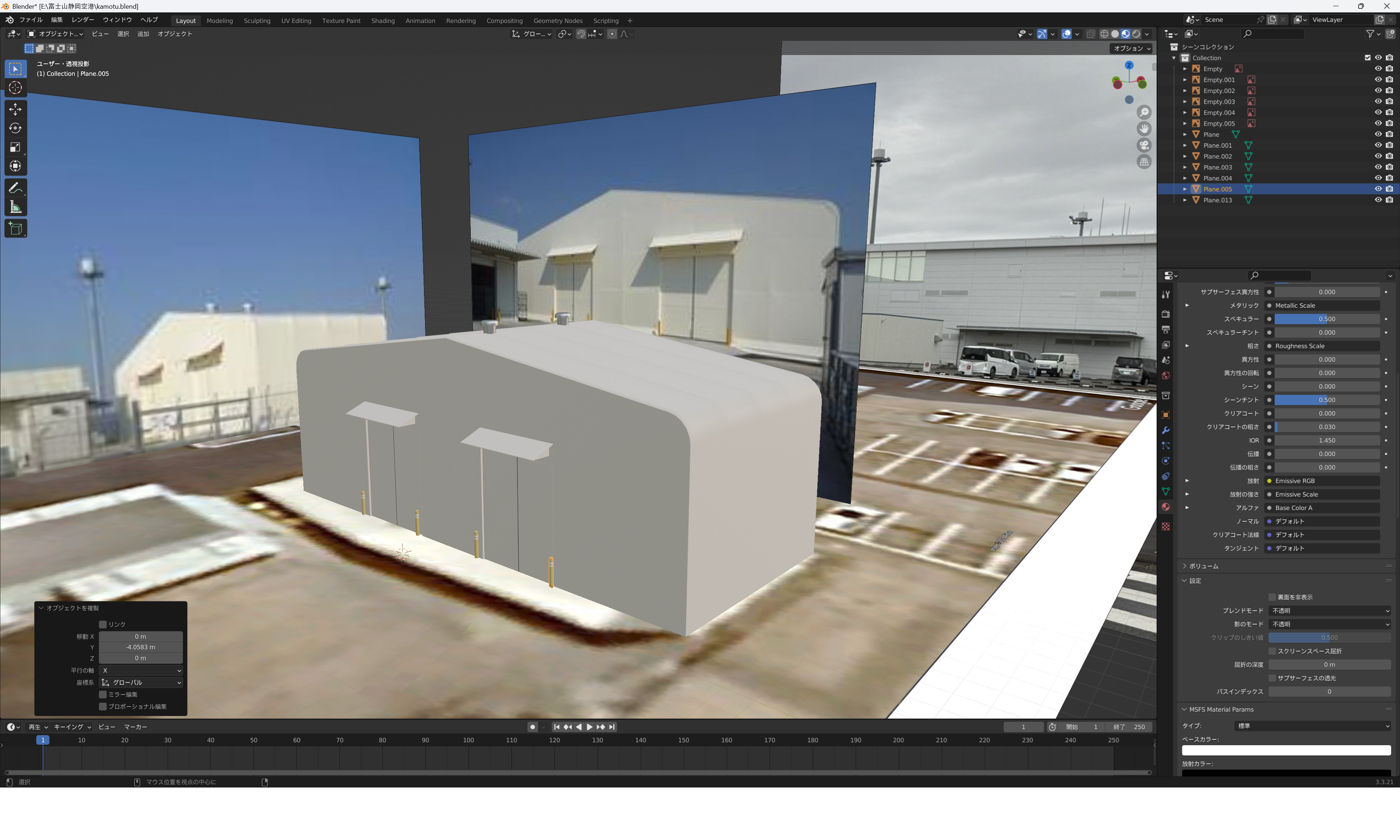Image resolution: width=1400 pixels, height=840 pixels.
Task: Open the Render properties tab icon
Action: pyautogui.click(x=1165, y=314)
